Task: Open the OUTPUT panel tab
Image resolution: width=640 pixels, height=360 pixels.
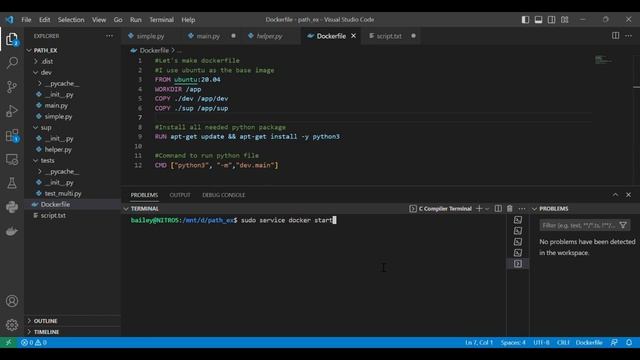Action: click(180, 195)
